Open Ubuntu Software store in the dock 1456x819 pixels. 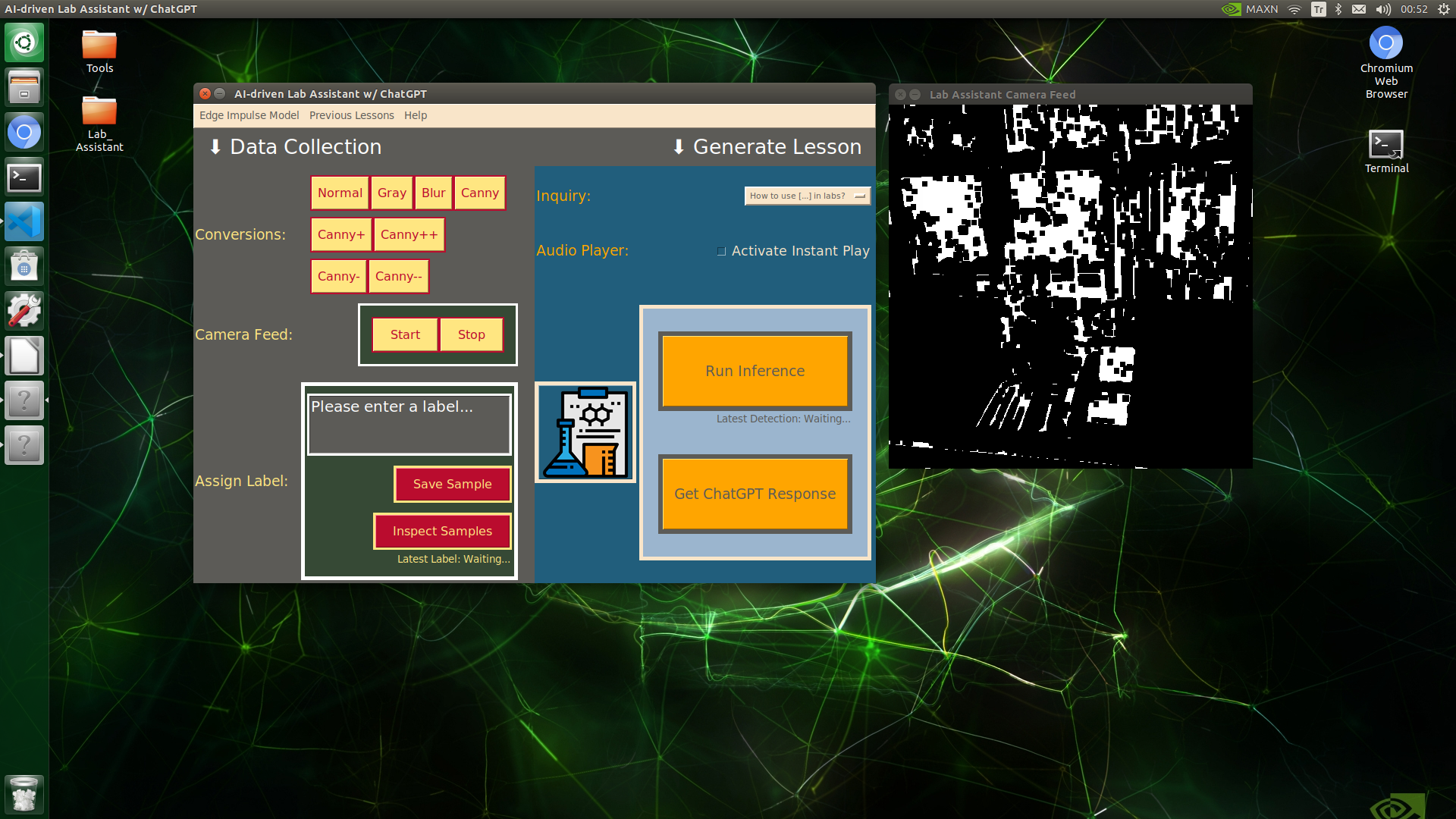(24, 267)
